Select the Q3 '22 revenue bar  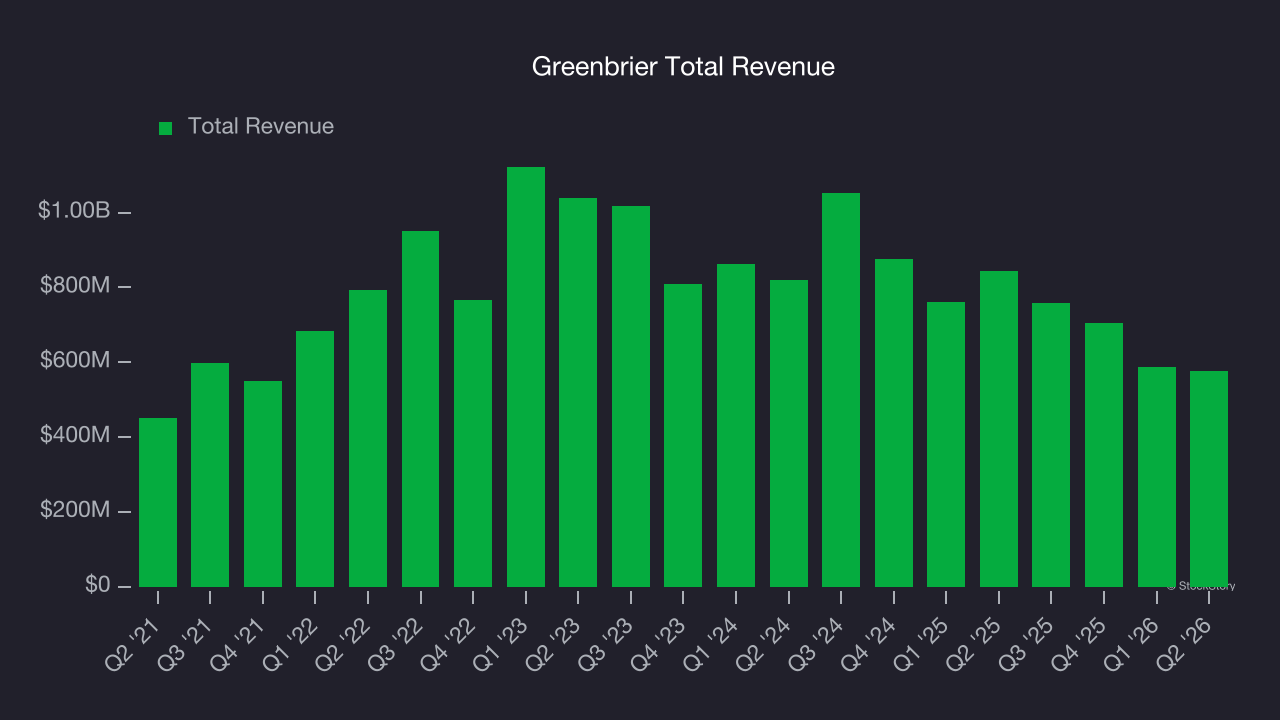coord(420,409)
